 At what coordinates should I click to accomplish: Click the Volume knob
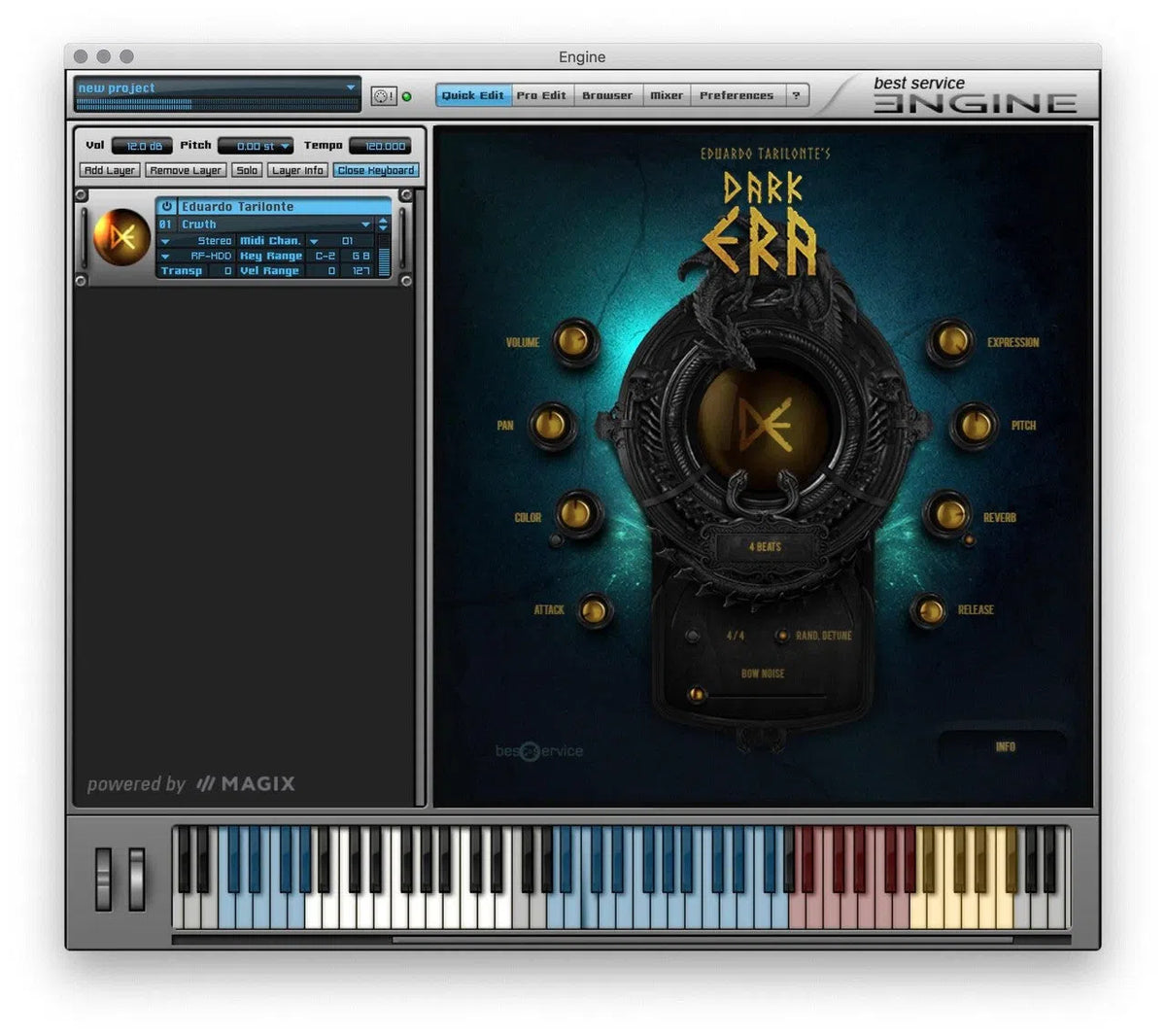click(574, 342)
